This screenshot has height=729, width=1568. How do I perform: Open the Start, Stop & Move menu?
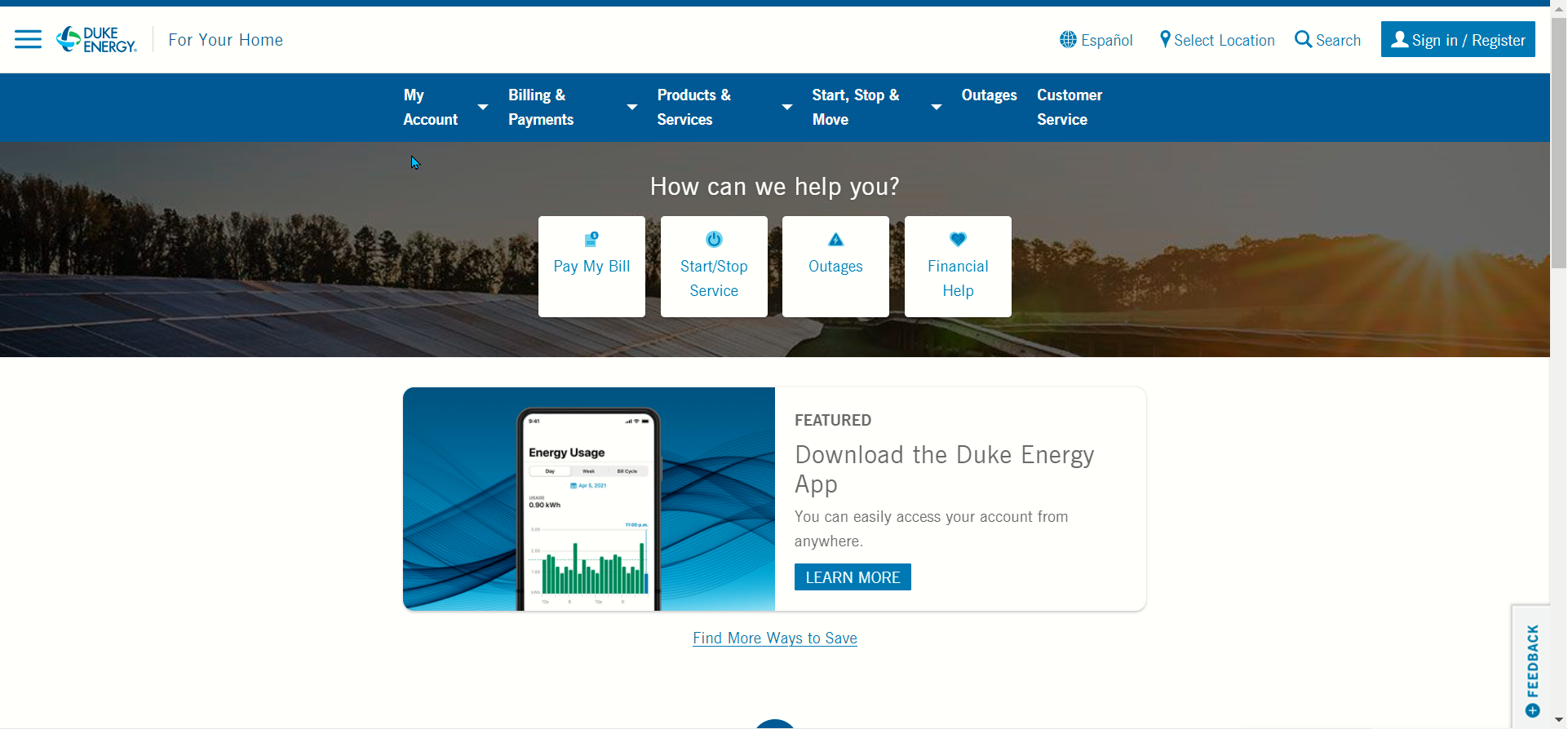856,107
